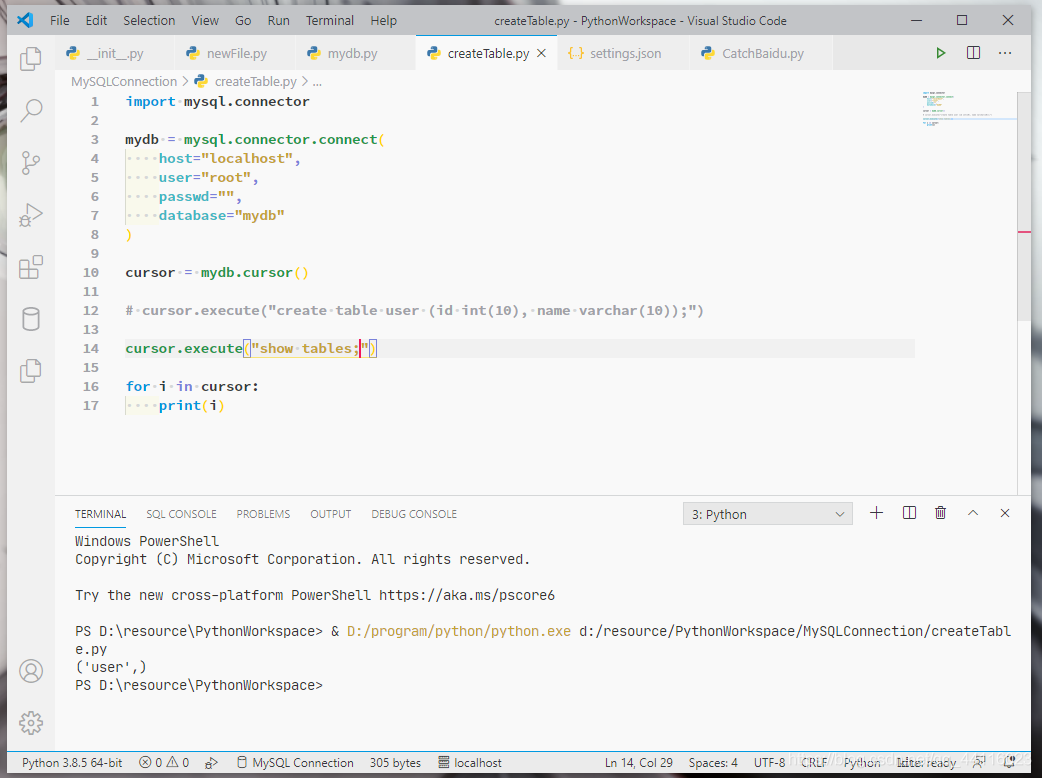
Task: Maximize the terminal panel with up chevron
Action: point(973,513)
